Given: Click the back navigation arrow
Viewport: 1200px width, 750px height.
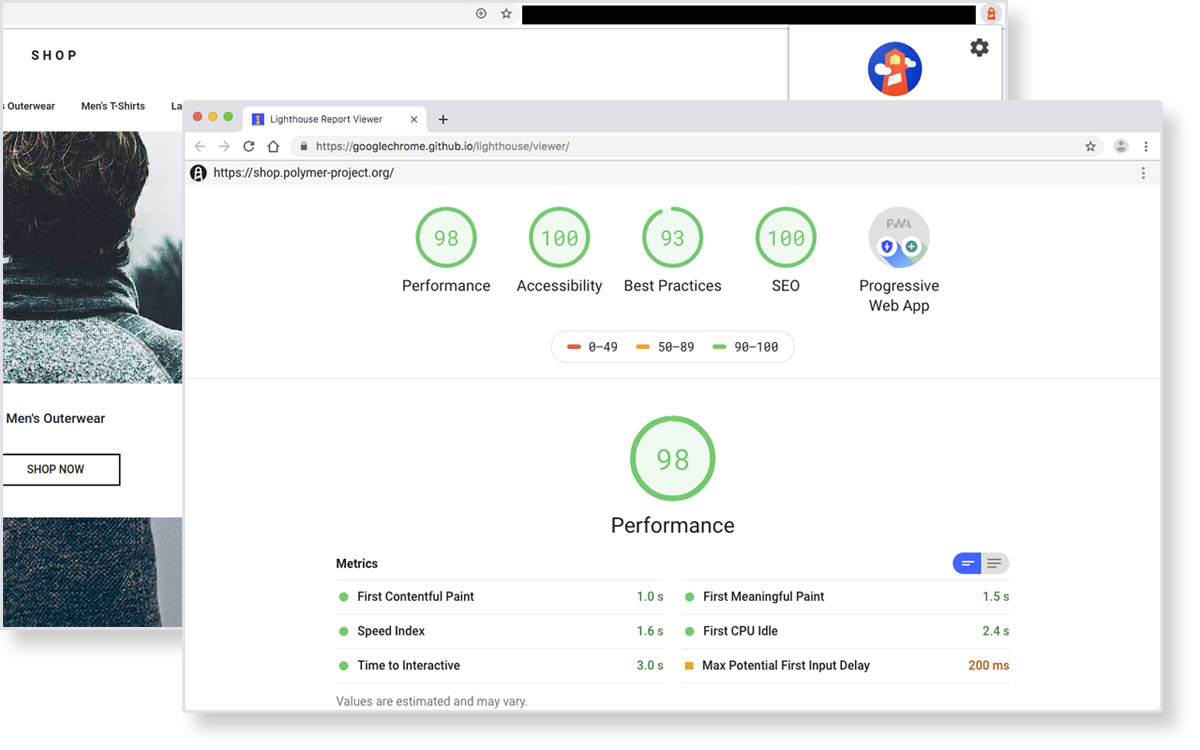Looking at the screenshot, I should [200, 146].
